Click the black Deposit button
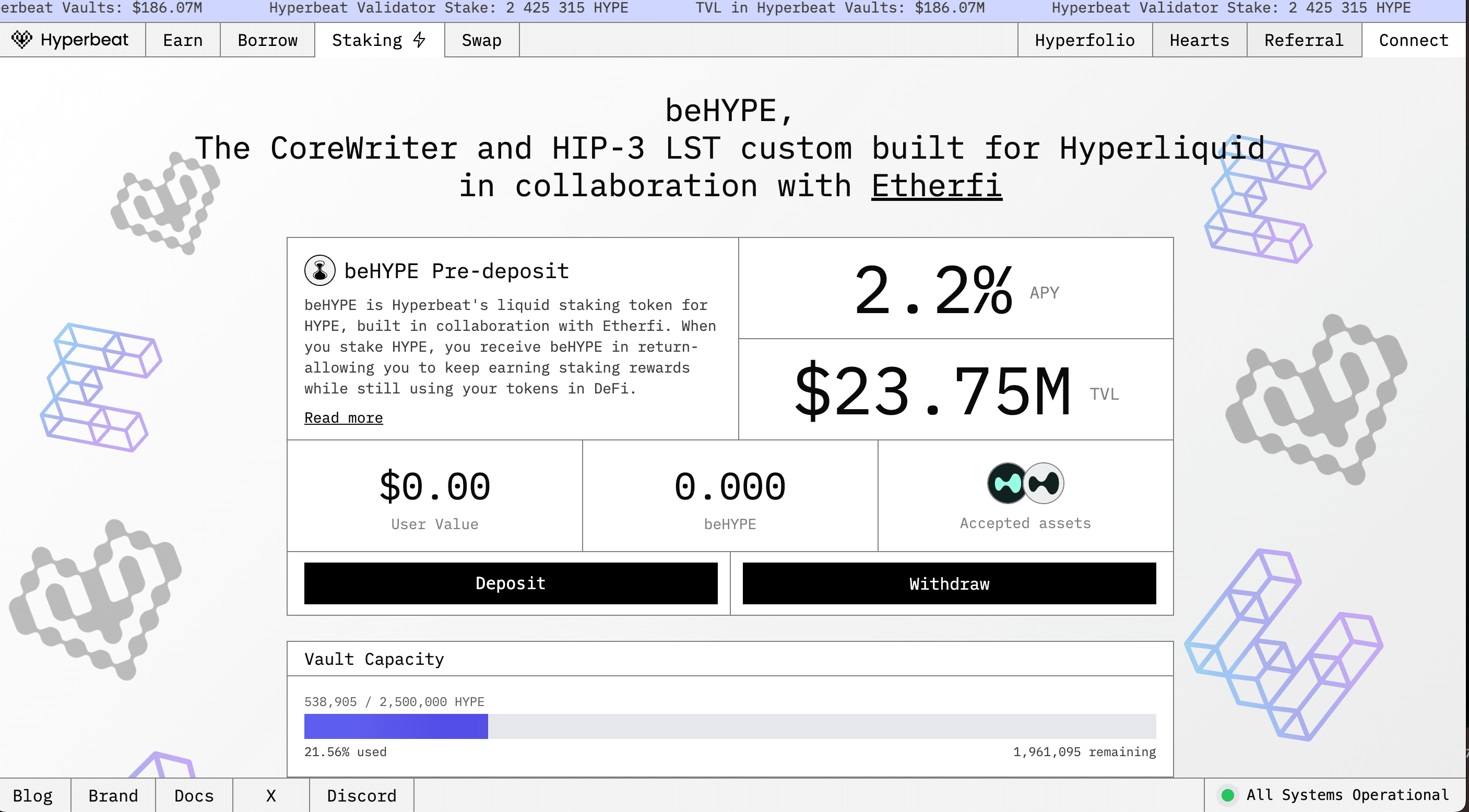 511,583
